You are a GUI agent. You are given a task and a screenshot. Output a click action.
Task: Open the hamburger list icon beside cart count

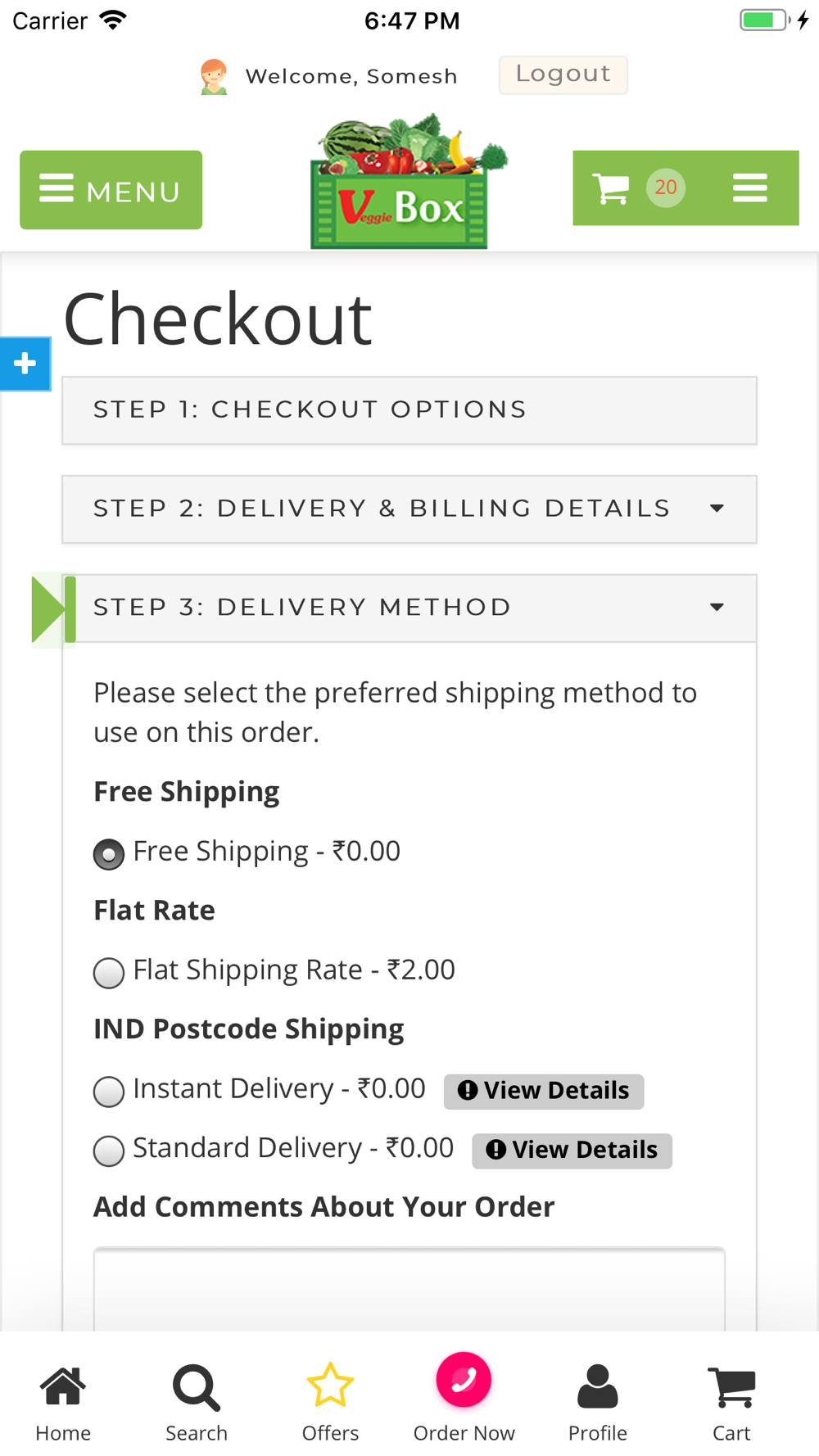[x=749, y=188]
